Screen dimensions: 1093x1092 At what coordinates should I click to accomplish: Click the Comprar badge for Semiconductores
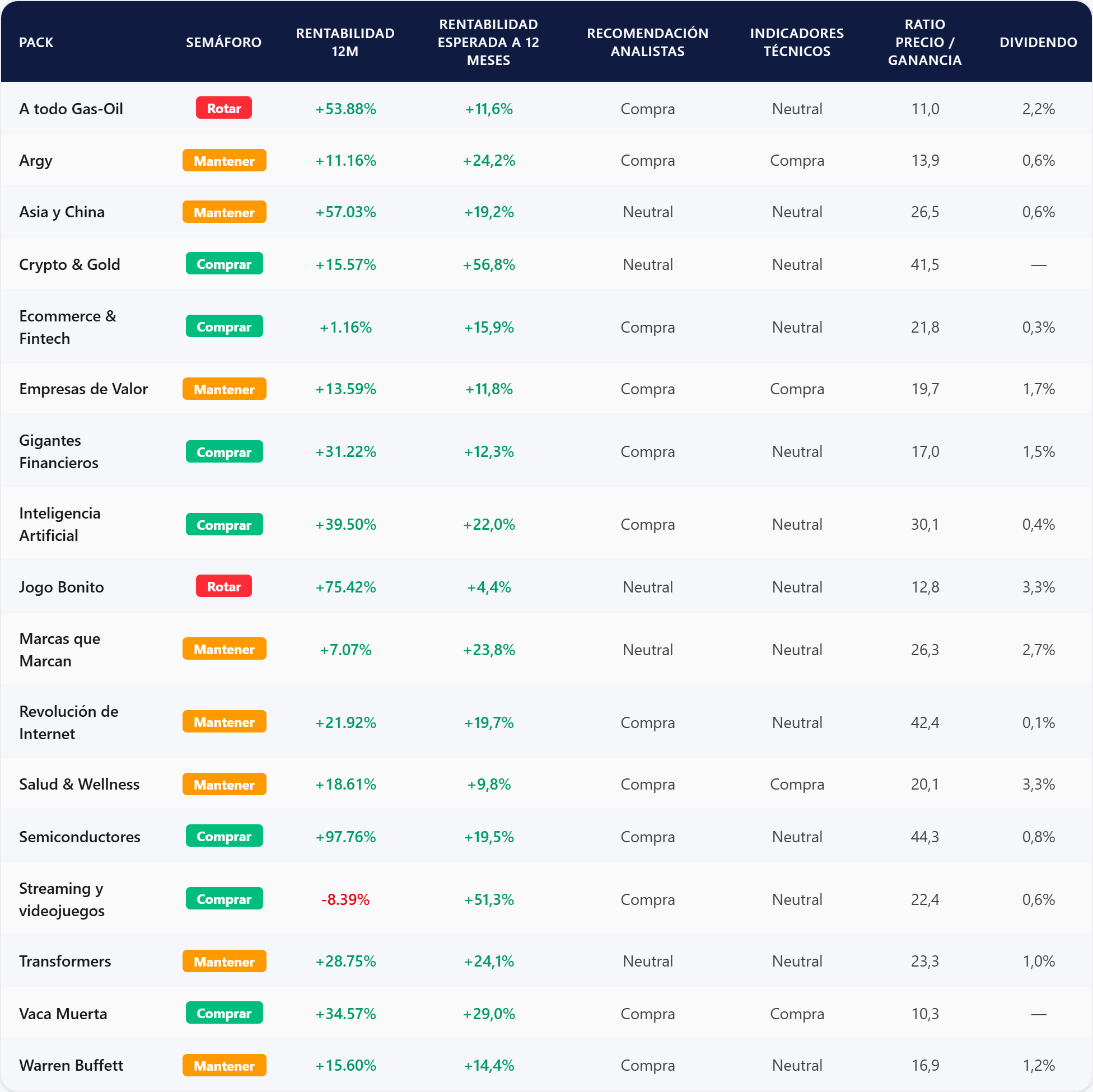pos(224,836)
